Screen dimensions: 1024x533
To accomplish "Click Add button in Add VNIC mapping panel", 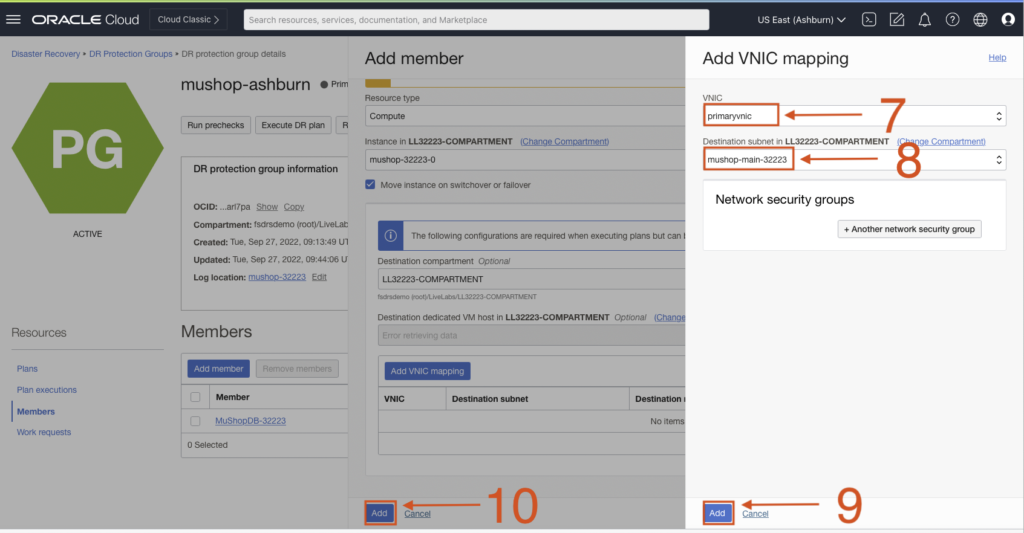I will (717, 513).
